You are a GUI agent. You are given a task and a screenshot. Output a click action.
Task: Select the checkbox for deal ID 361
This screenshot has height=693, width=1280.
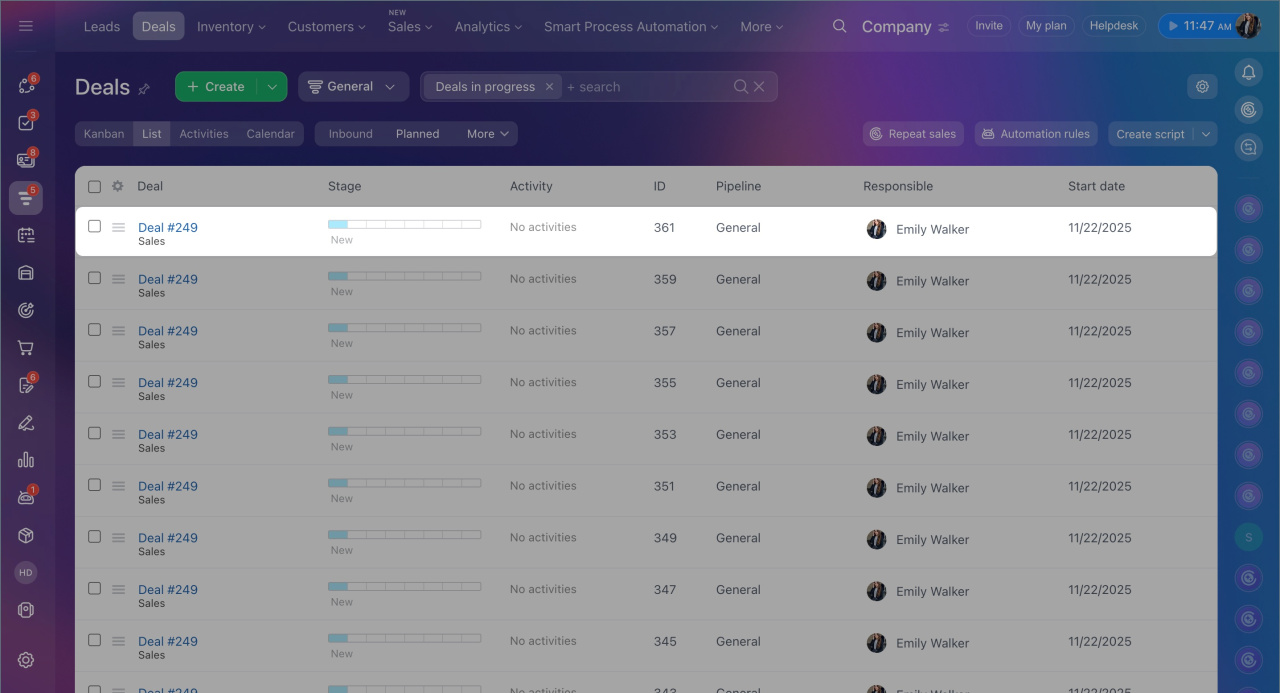[94, 227]
